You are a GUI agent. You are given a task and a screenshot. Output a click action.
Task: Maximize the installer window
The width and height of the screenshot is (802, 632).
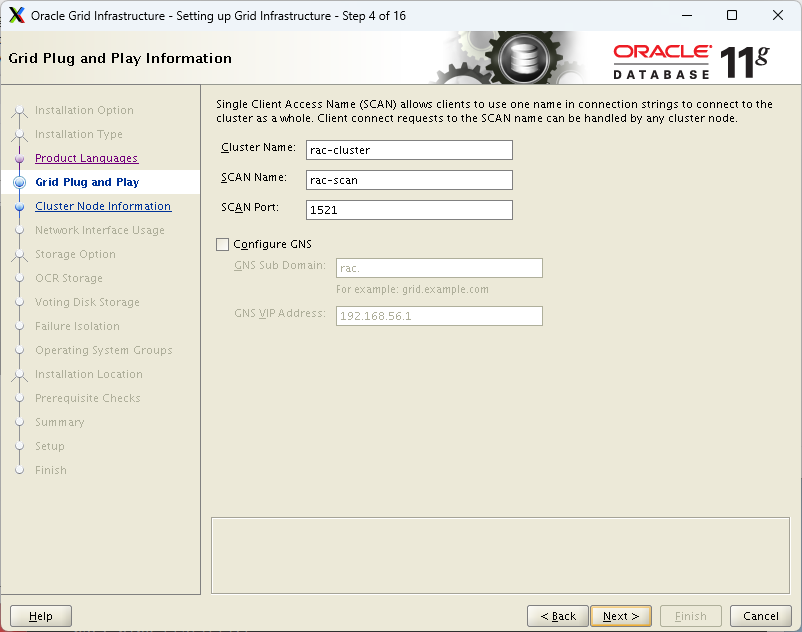(x=732, y=15)
